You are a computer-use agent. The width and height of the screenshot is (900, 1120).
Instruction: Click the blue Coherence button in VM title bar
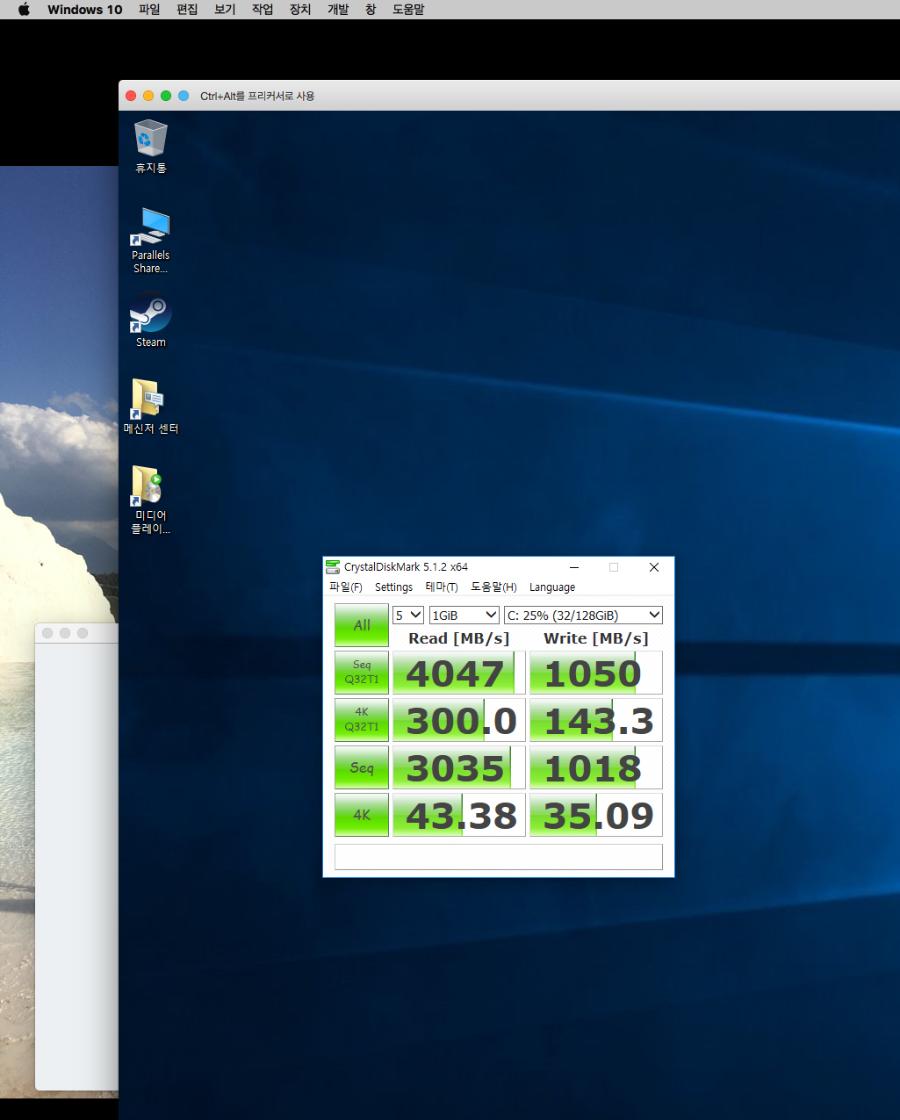(x=183, y=96)
